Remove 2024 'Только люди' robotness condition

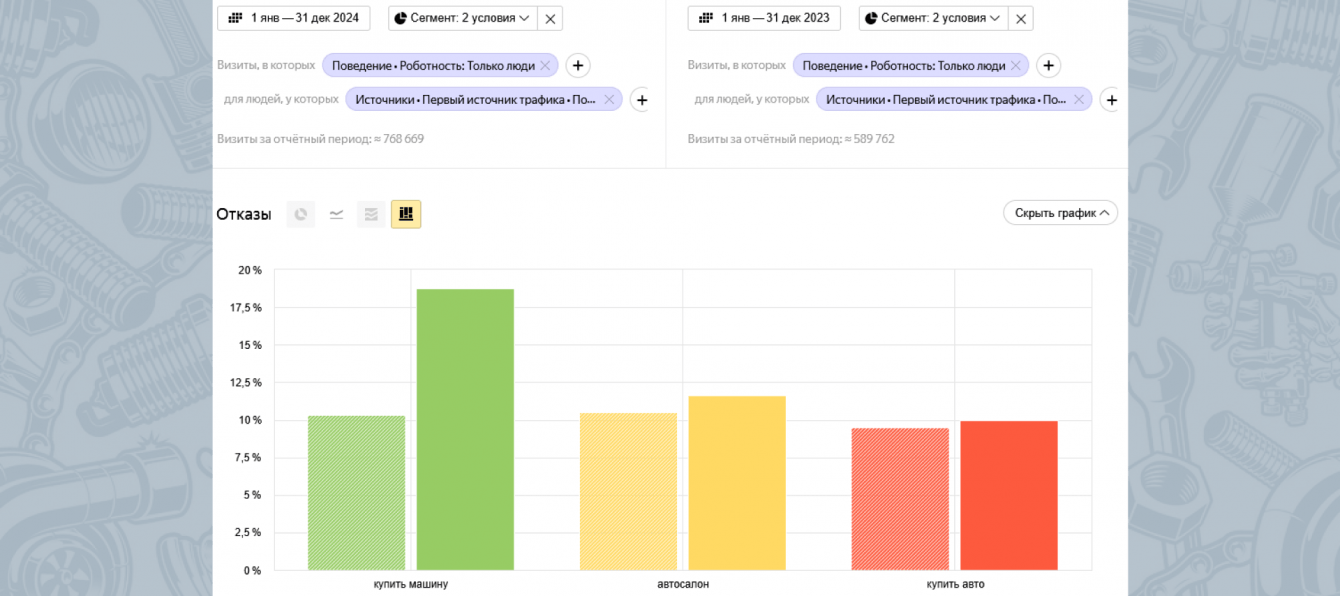[x=545, y=66]
